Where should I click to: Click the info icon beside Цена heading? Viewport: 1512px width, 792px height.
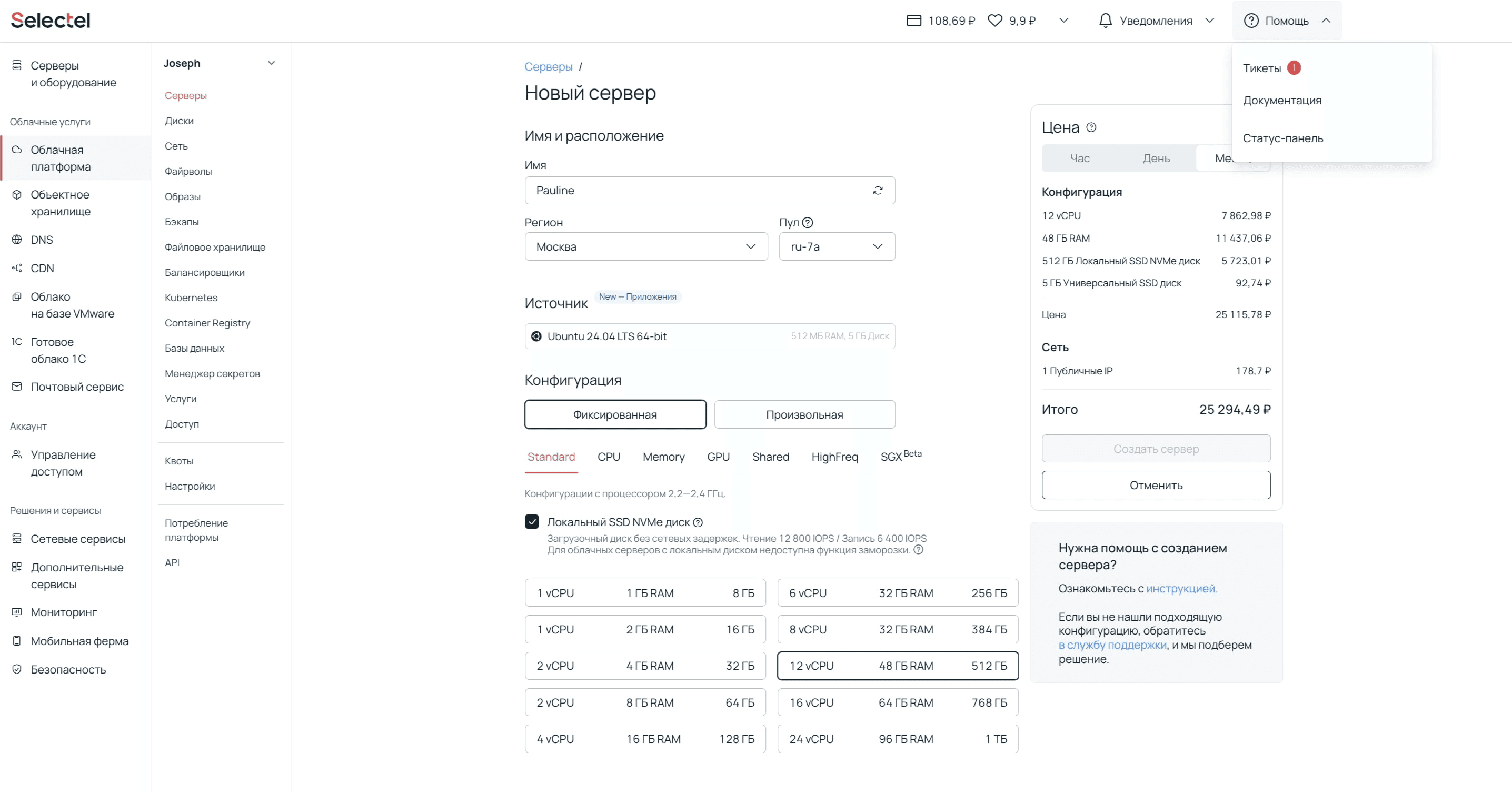1091,127
